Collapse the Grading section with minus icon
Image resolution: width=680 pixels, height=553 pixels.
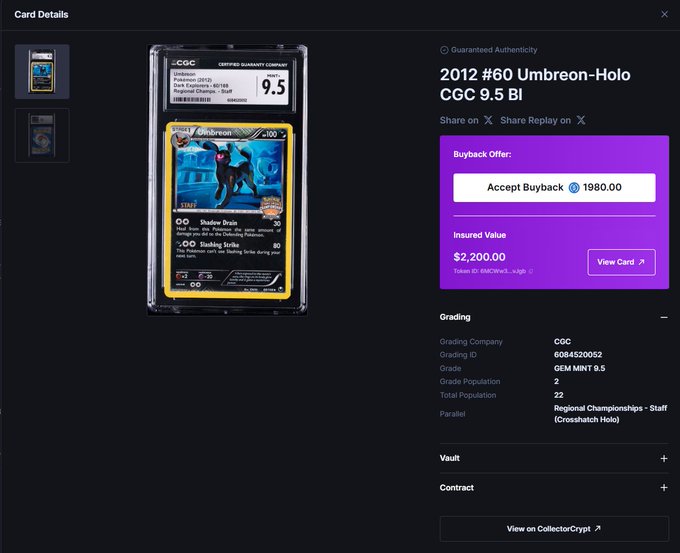[664, 317]
